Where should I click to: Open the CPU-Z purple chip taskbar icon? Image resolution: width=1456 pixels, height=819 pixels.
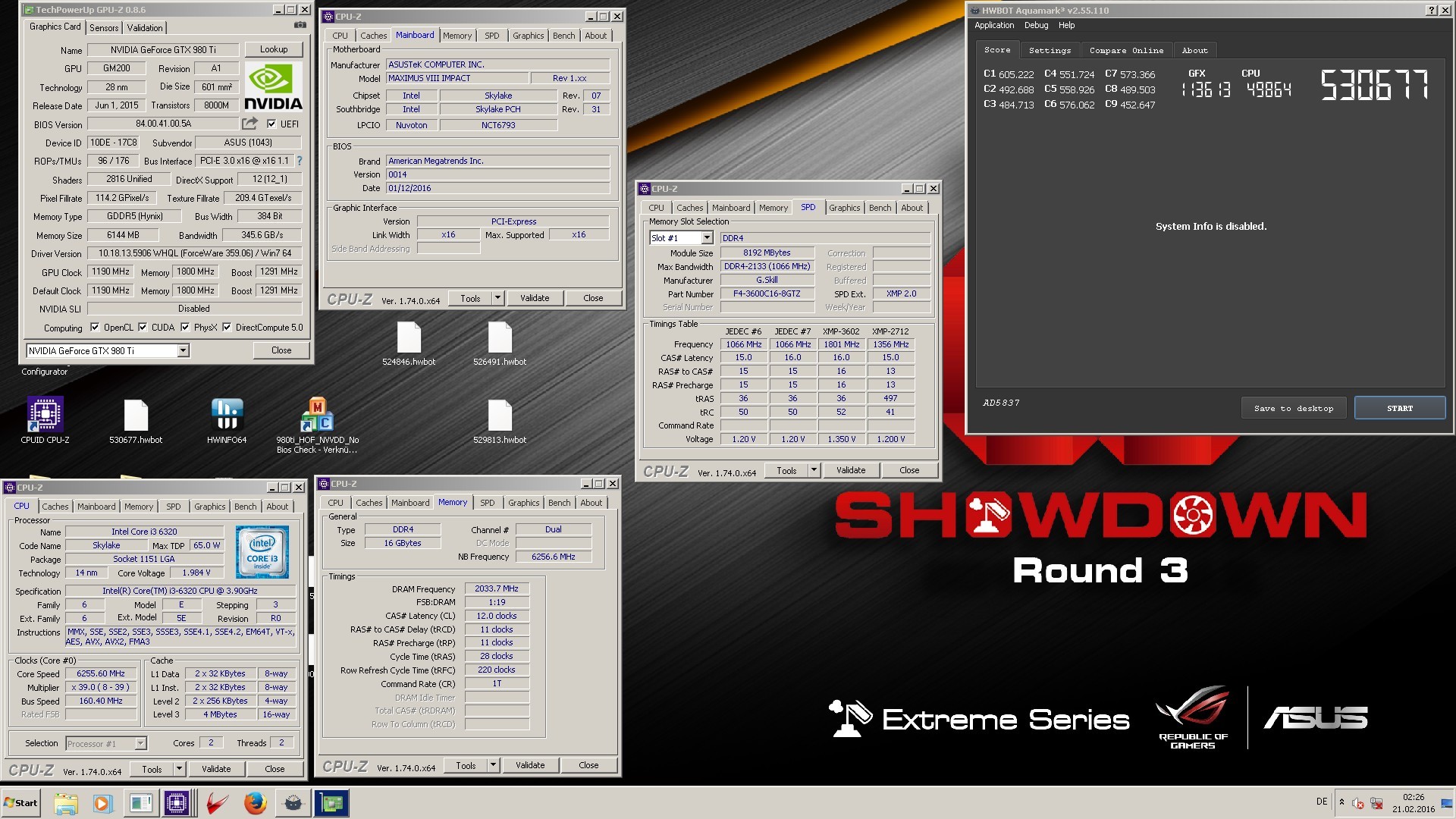coord(177,803)
